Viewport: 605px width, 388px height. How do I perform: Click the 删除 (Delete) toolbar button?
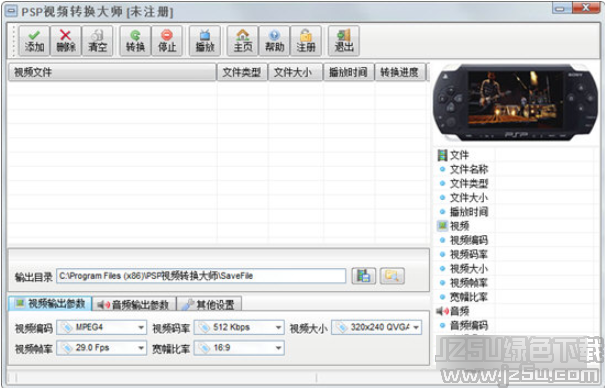point(66,41)
